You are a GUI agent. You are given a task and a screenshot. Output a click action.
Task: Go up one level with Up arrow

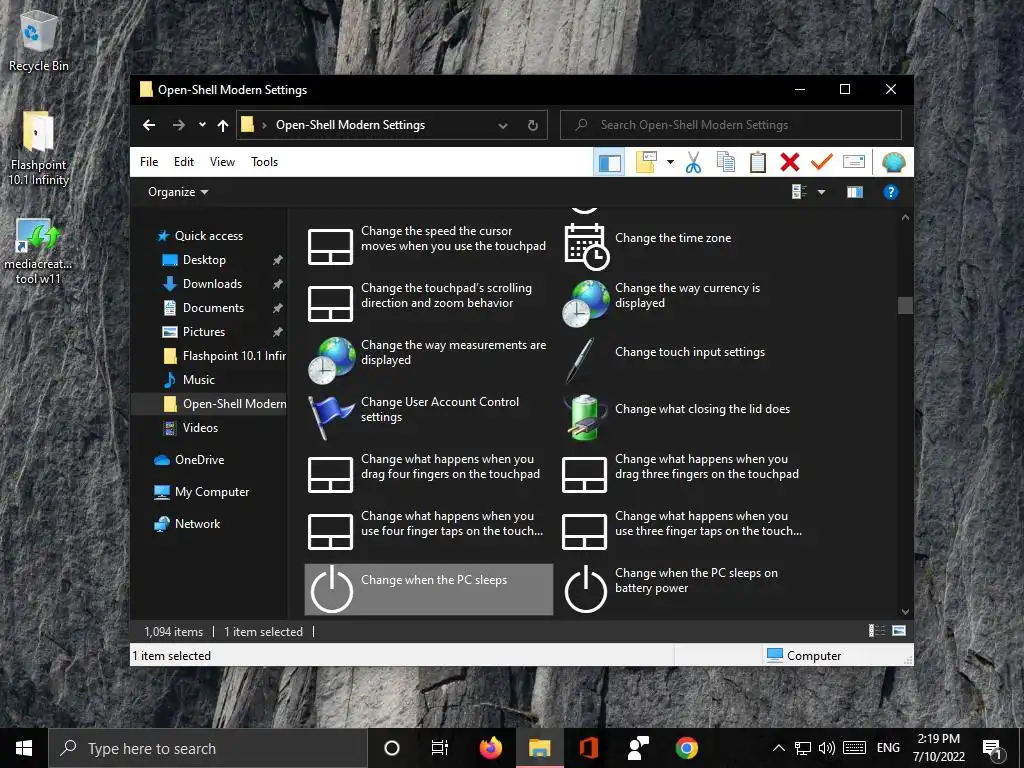click(223, 125)
